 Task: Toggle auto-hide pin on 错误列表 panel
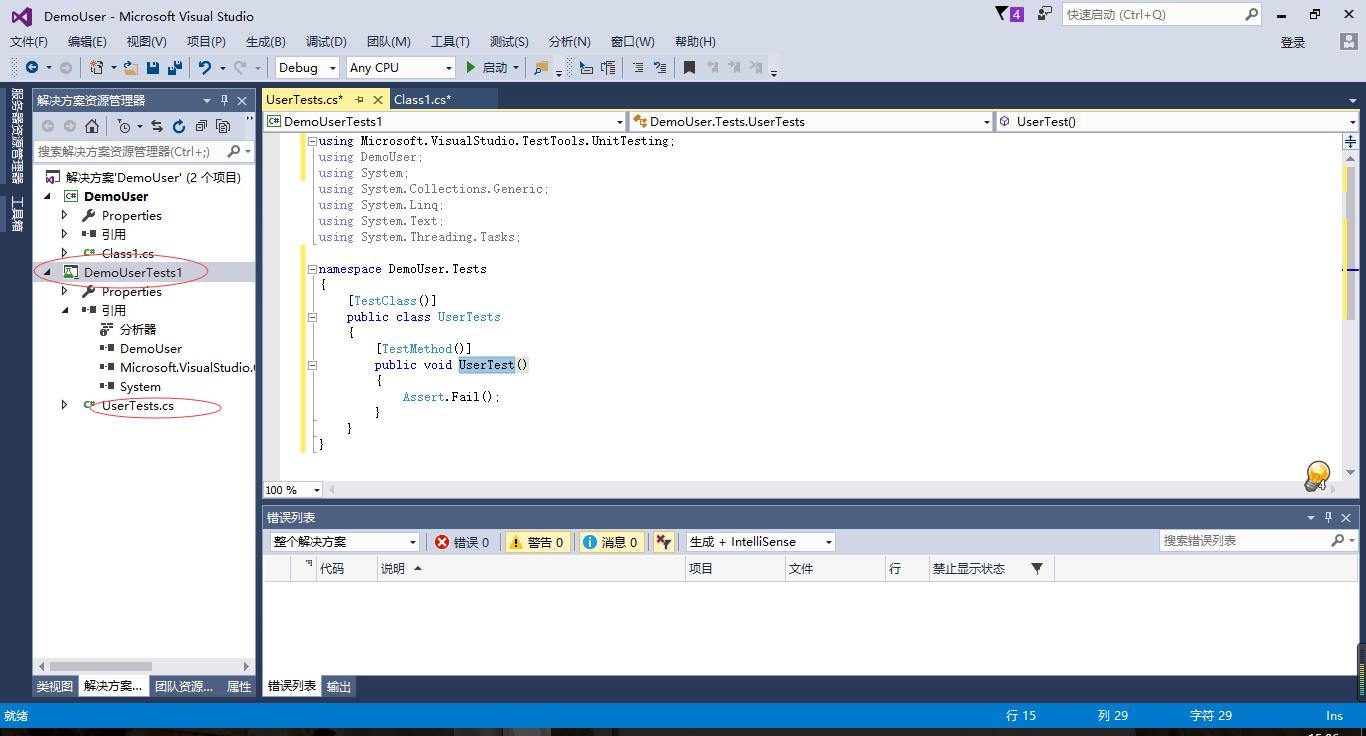click(1328, 517)
